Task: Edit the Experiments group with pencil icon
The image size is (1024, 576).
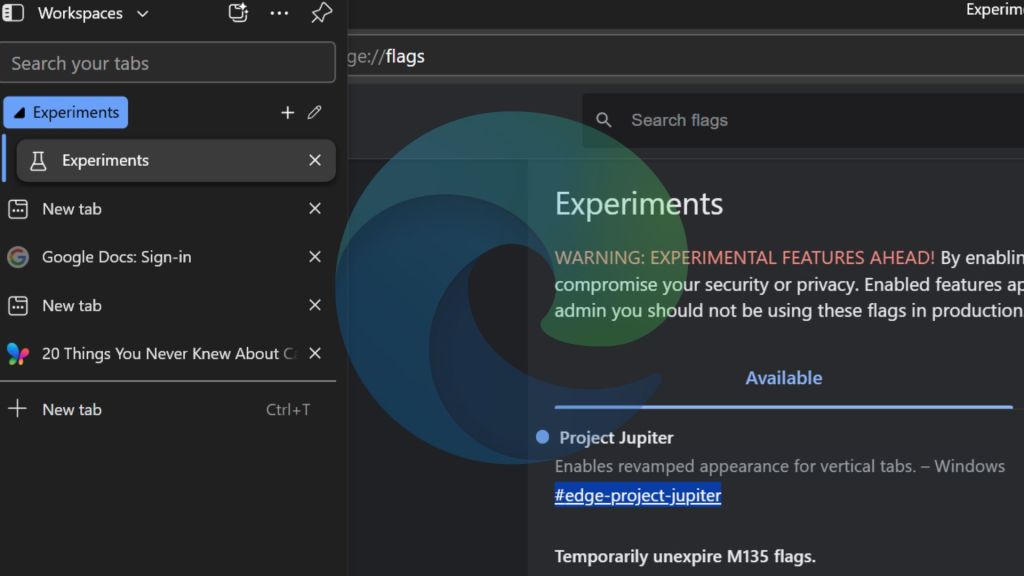Action: point(315,113)
